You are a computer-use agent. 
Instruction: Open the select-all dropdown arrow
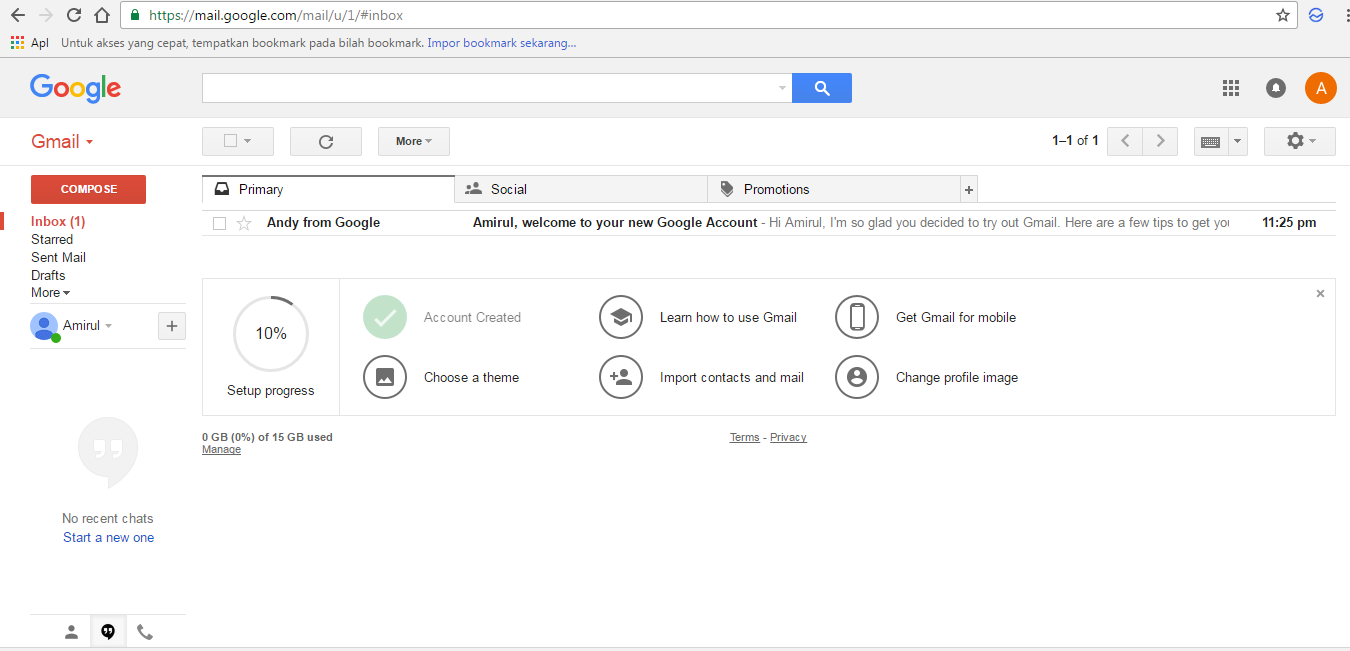coord(248,141)
